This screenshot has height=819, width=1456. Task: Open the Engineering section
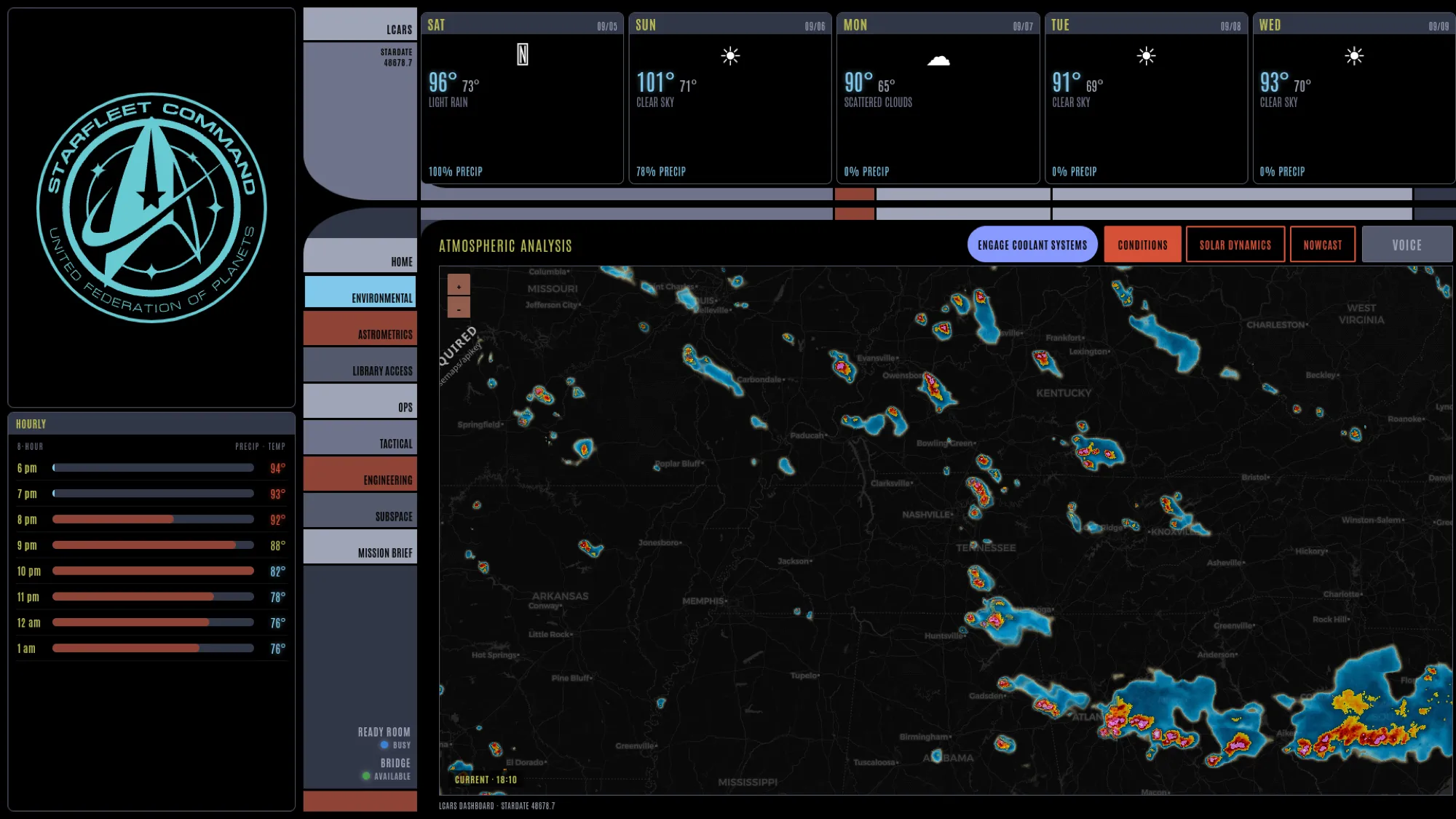point(360,473)
